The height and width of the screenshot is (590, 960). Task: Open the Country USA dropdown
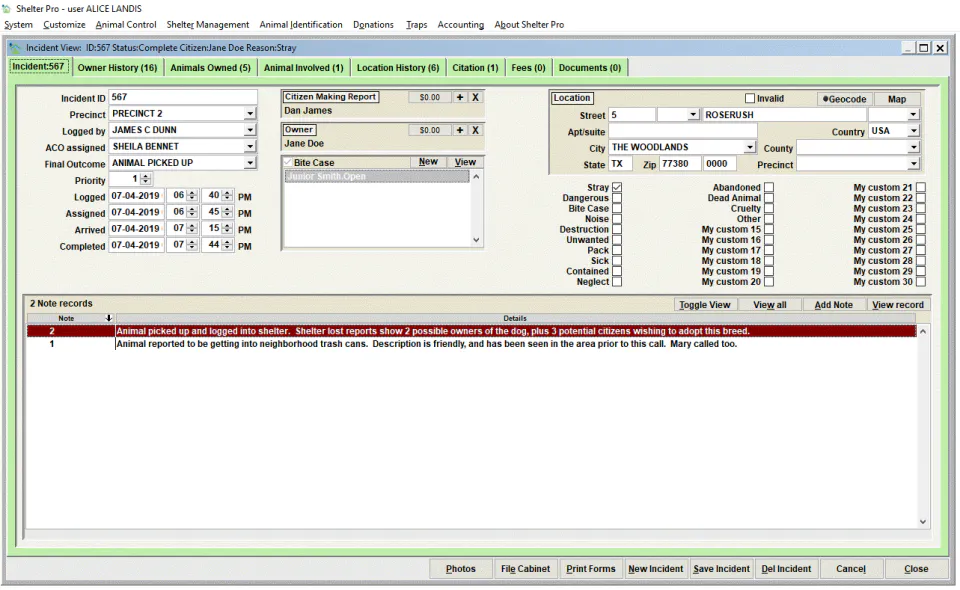tap(913, 131)
